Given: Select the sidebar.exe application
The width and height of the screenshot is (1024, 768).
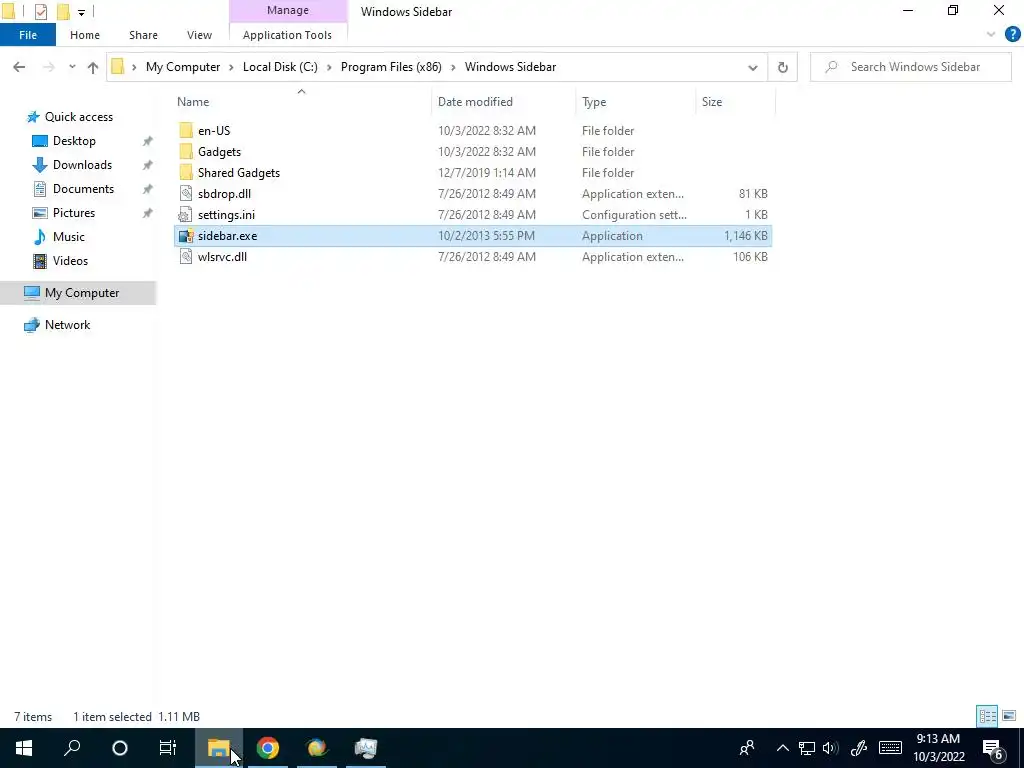Looking at the screenshot, I should click(x=473, y=236).
